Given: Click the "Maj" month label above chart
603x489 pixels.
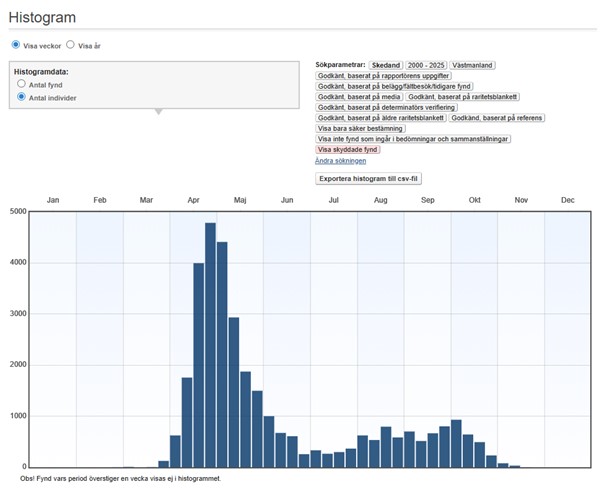Looking at the screenshot, I should [x=240, y=201].
